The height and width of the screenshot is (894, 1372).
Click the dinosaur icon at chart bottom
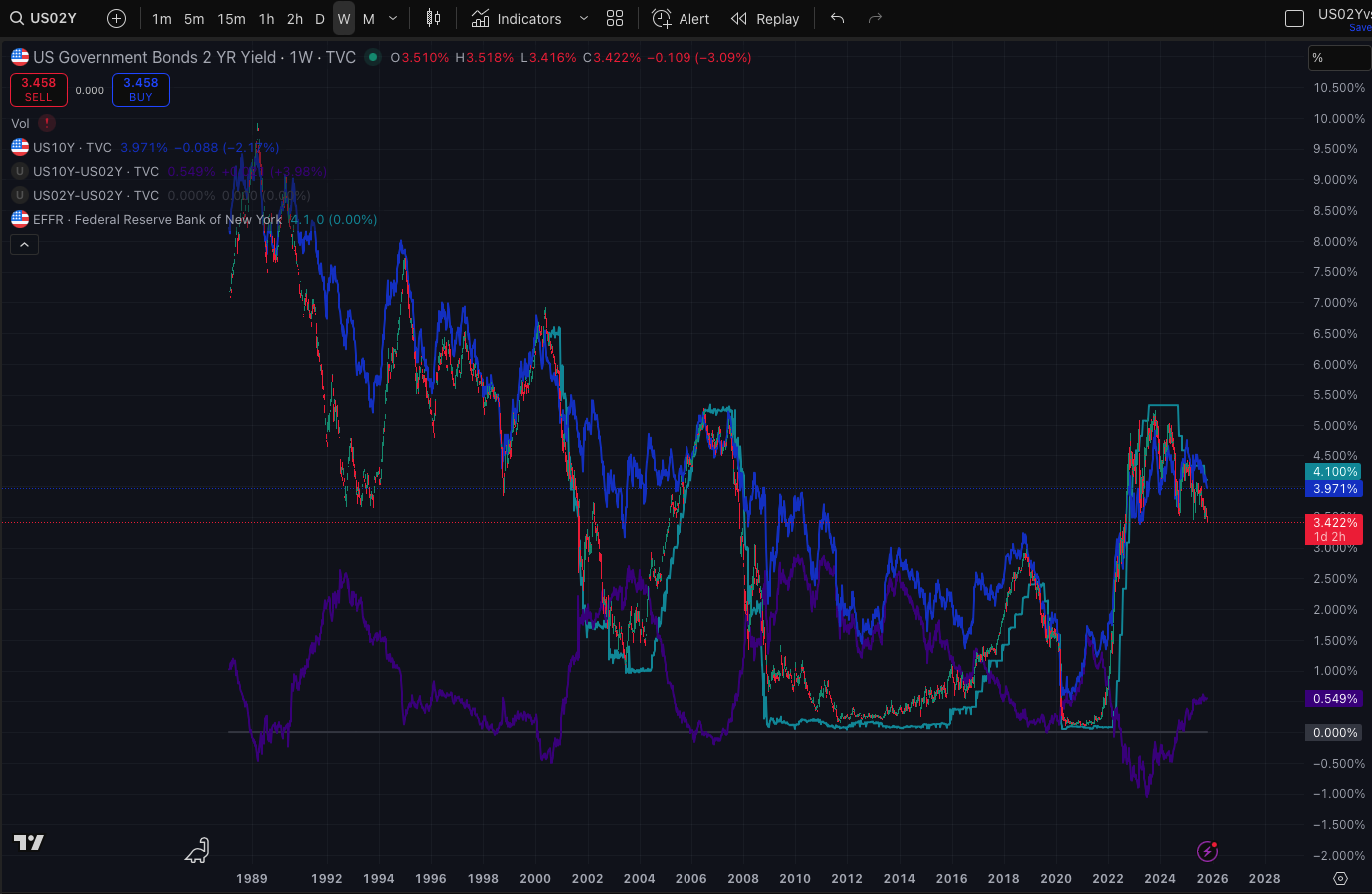pyautogui.click(x=198, y=850)
